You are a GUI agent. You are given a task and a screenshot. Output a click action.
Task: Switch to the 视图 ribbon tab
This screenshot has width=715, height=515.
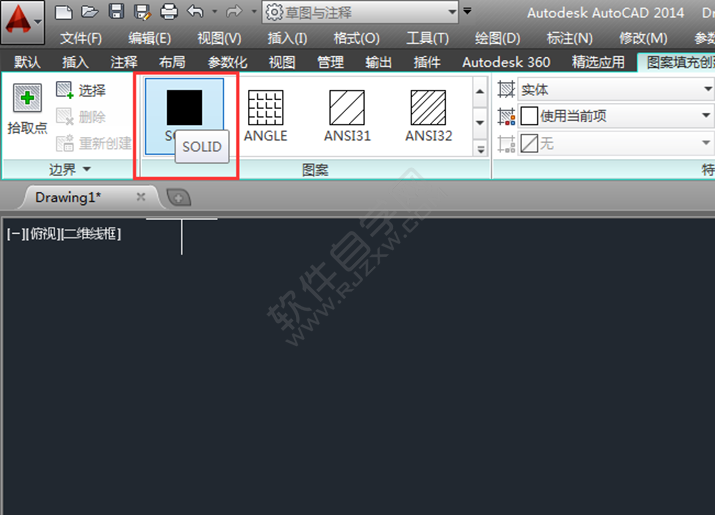click(x=282, y=62)
